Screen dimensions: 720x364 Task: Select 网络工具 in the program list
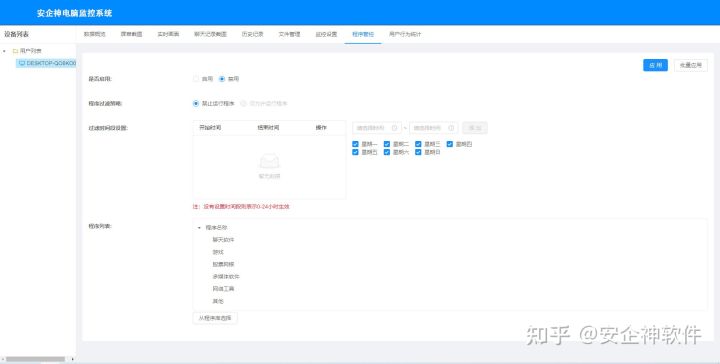(223, 289)
